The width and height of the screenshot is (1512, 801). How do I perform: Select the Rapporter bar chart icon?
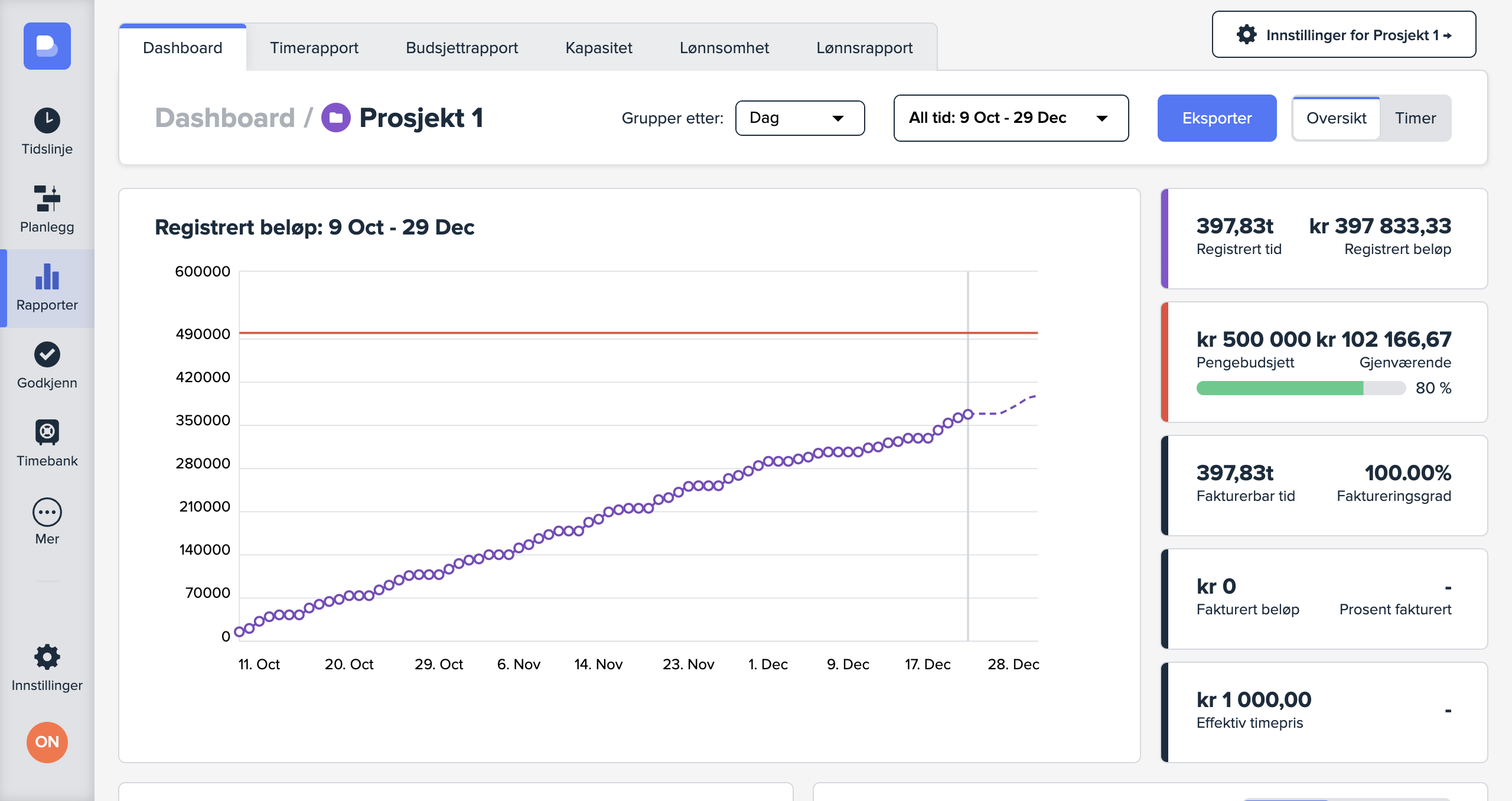47,276
